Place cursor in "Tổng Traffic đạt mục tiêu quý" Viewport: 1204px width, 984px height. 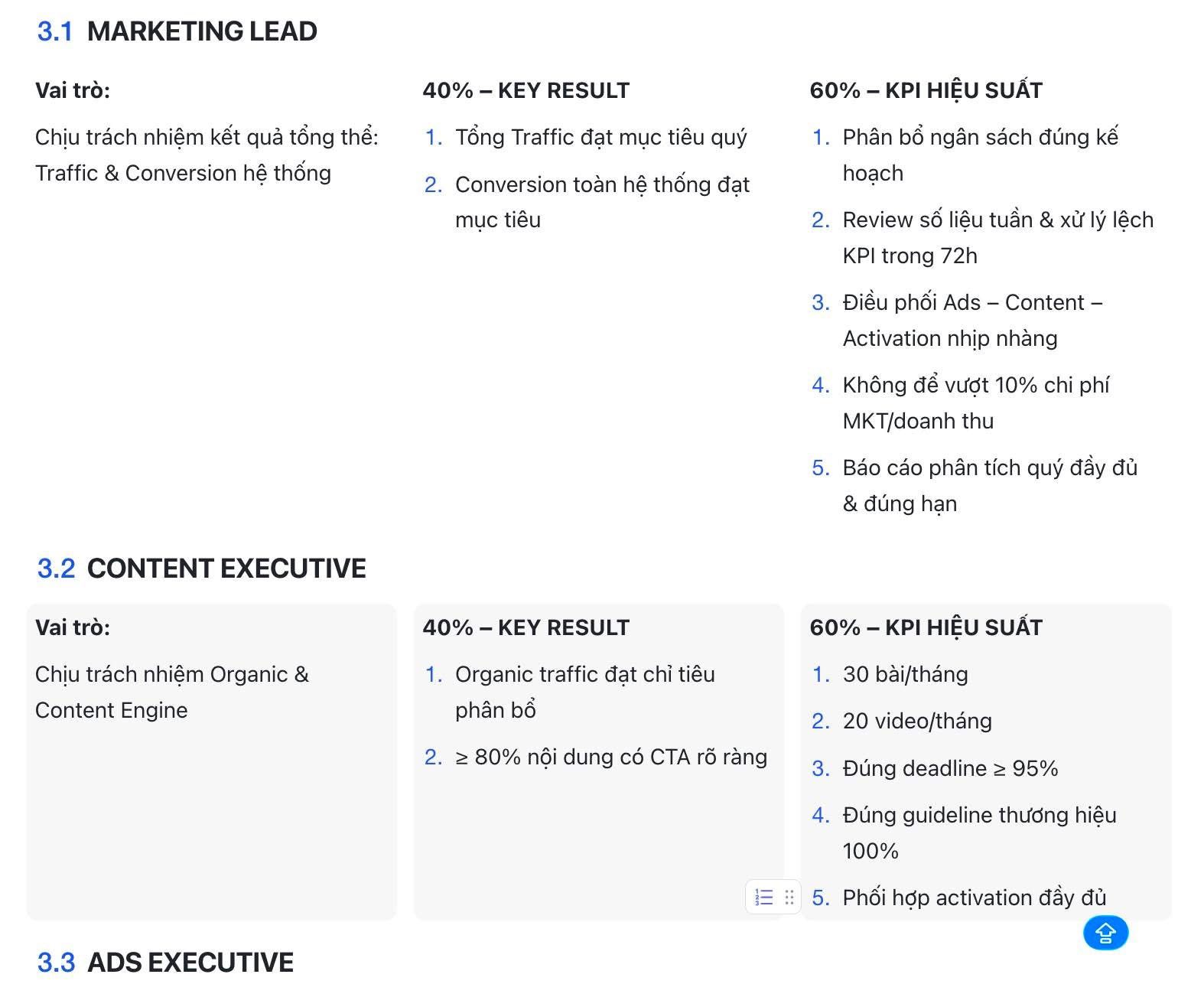pos(600,138)
